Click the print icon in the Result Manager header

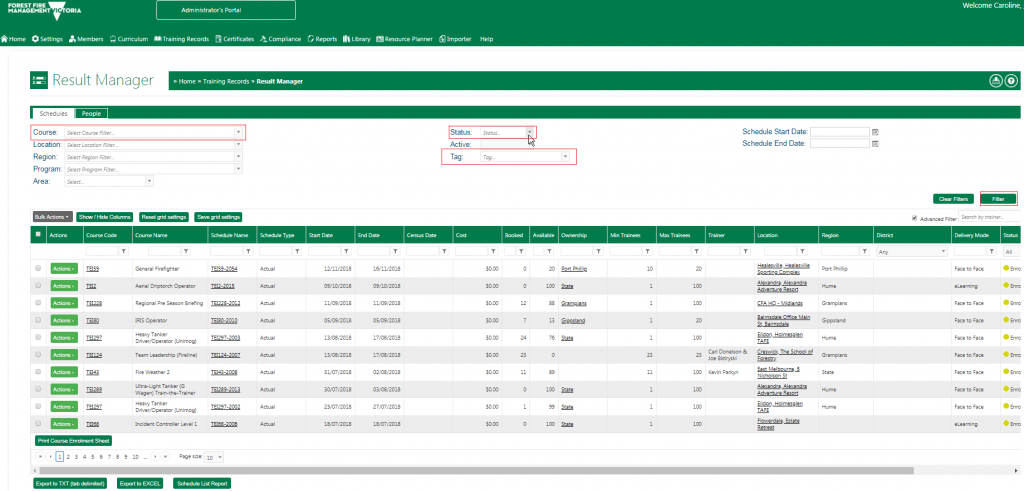tap(996, 81)
